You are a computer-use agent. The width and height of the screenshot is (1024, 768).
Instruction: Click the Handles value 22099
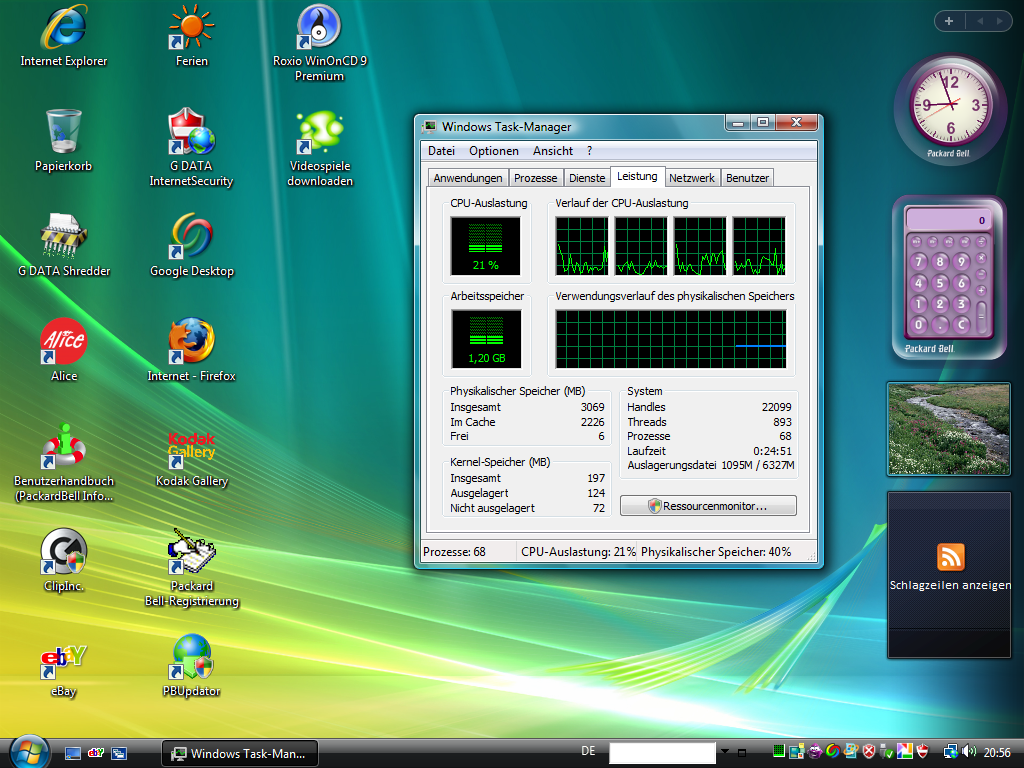pyautogui.click(x=776, y=407)
